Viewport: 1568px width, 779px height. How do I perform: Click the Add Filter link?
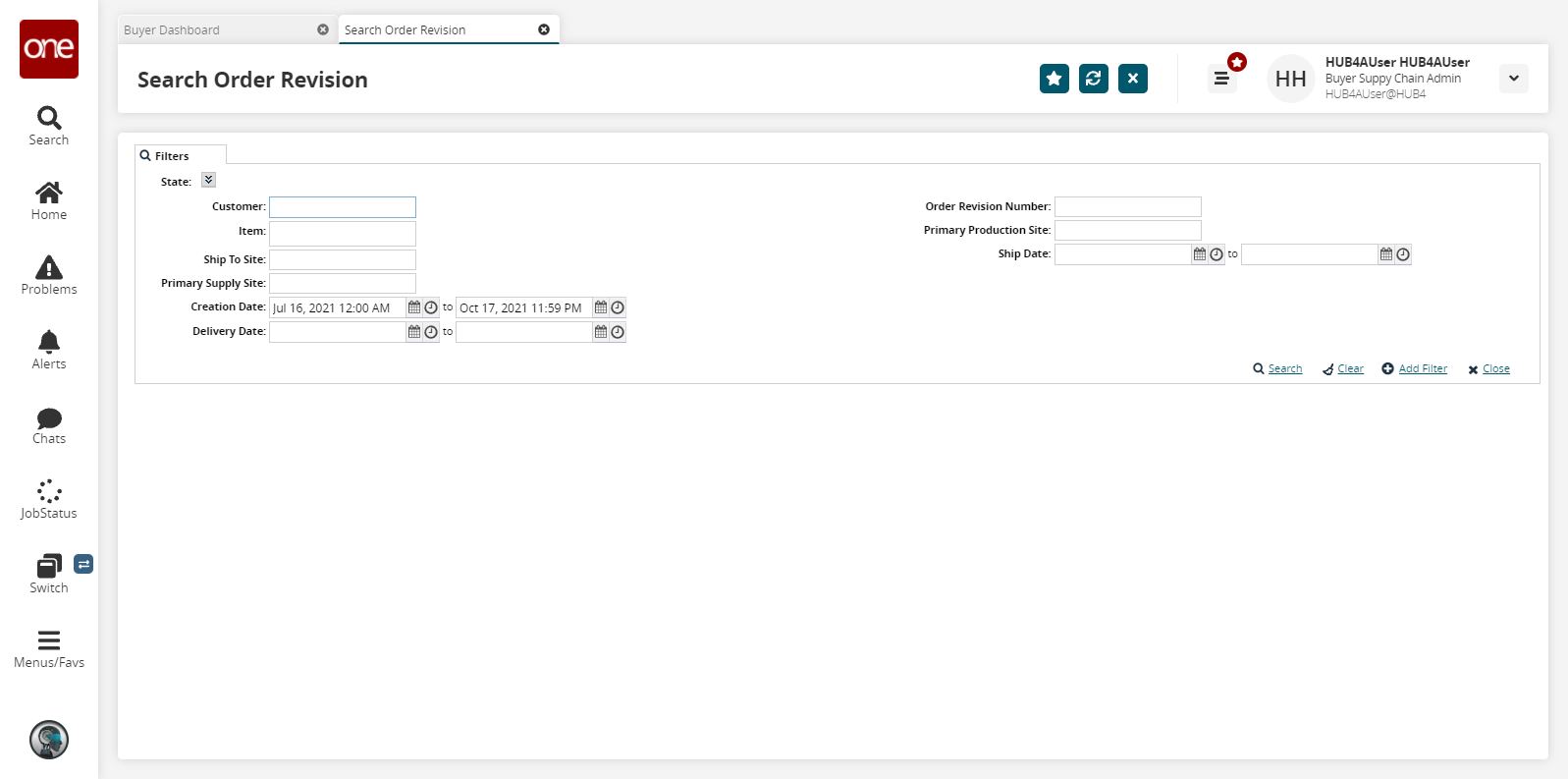coord(1422,369)
